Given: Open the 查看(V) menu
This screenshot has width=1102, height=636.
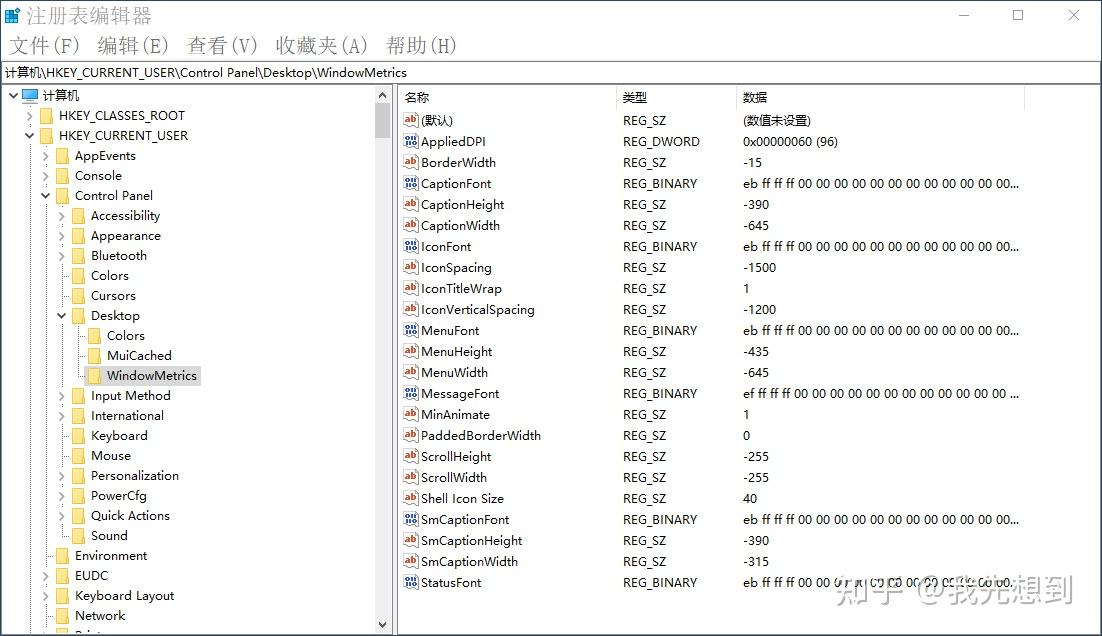Looking at the screenshot, I should (222, 46).
